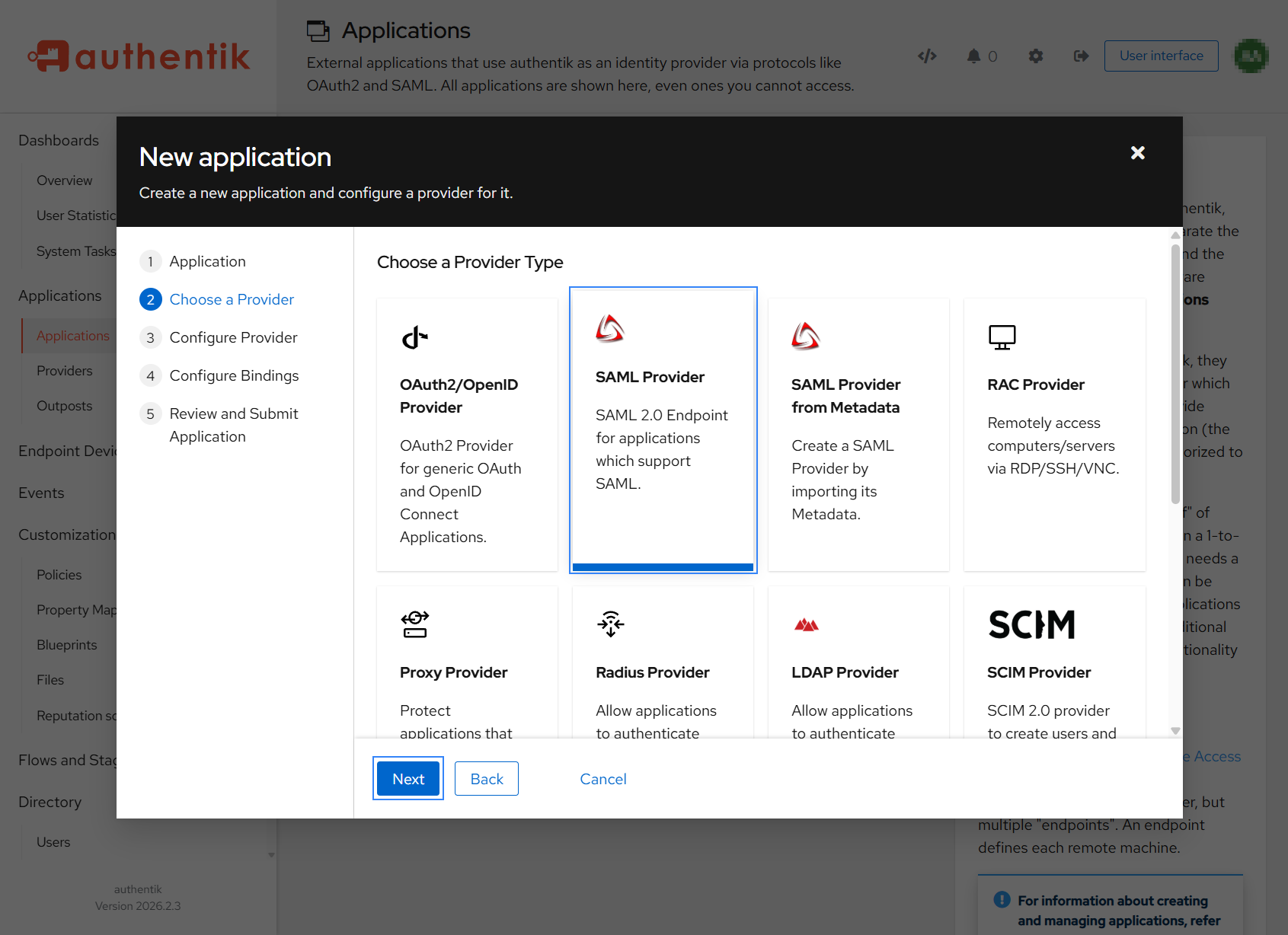The height and width of the screenshot is (935, 1288).
Task: Expand the Directory sidebar section
Action: (x=50, y=802)
